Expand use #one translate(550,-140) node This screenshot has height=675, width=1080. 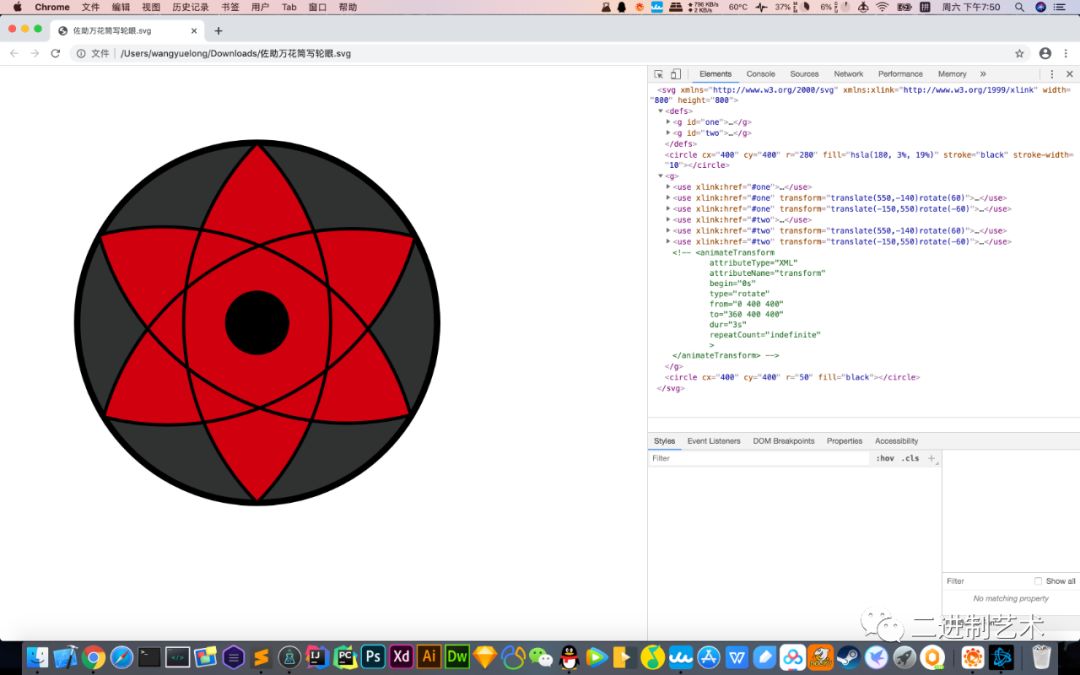pyautogui.click(x=668, y=198)
